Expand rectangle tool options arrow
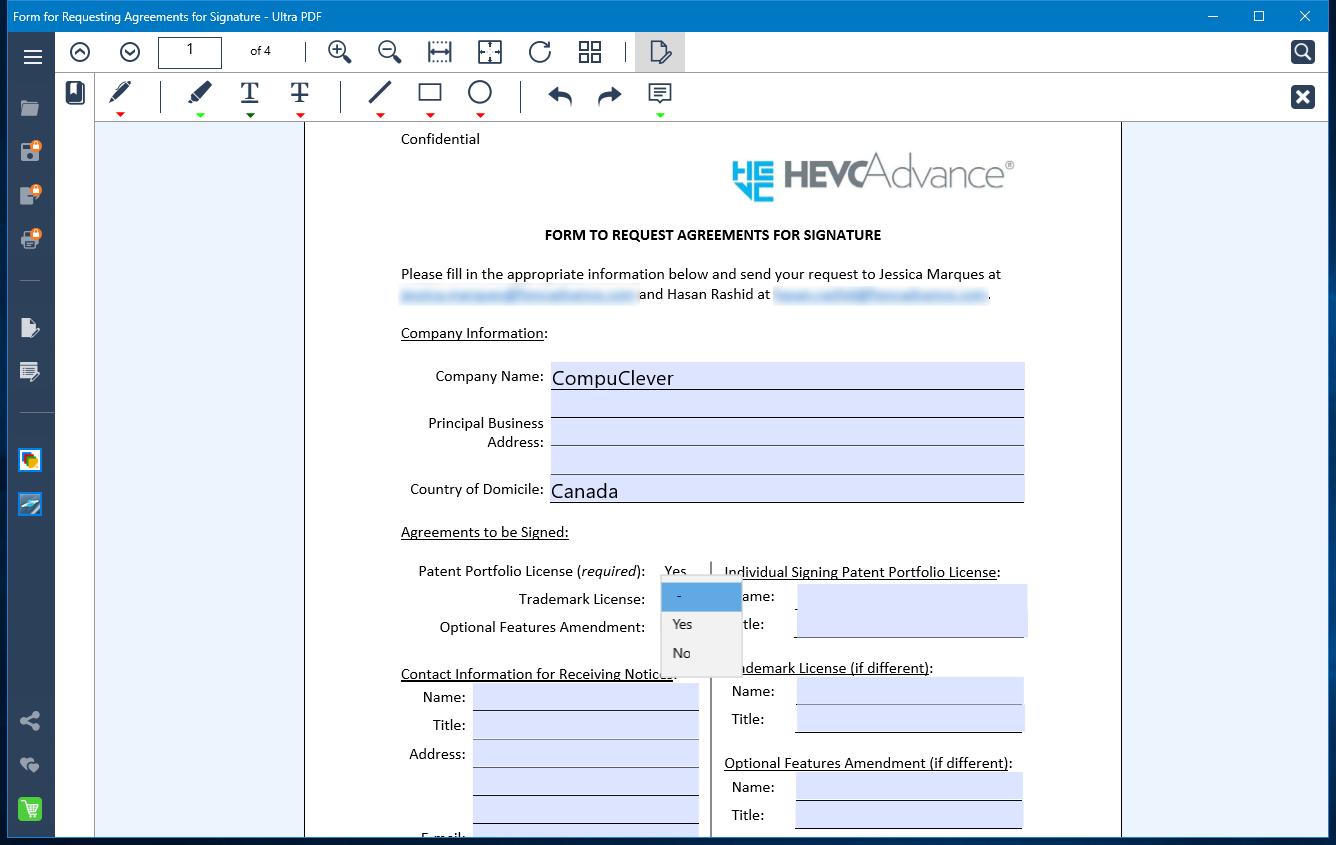Screen dimensions: 1336x845 pyautogui.click(x=430, y=115)
